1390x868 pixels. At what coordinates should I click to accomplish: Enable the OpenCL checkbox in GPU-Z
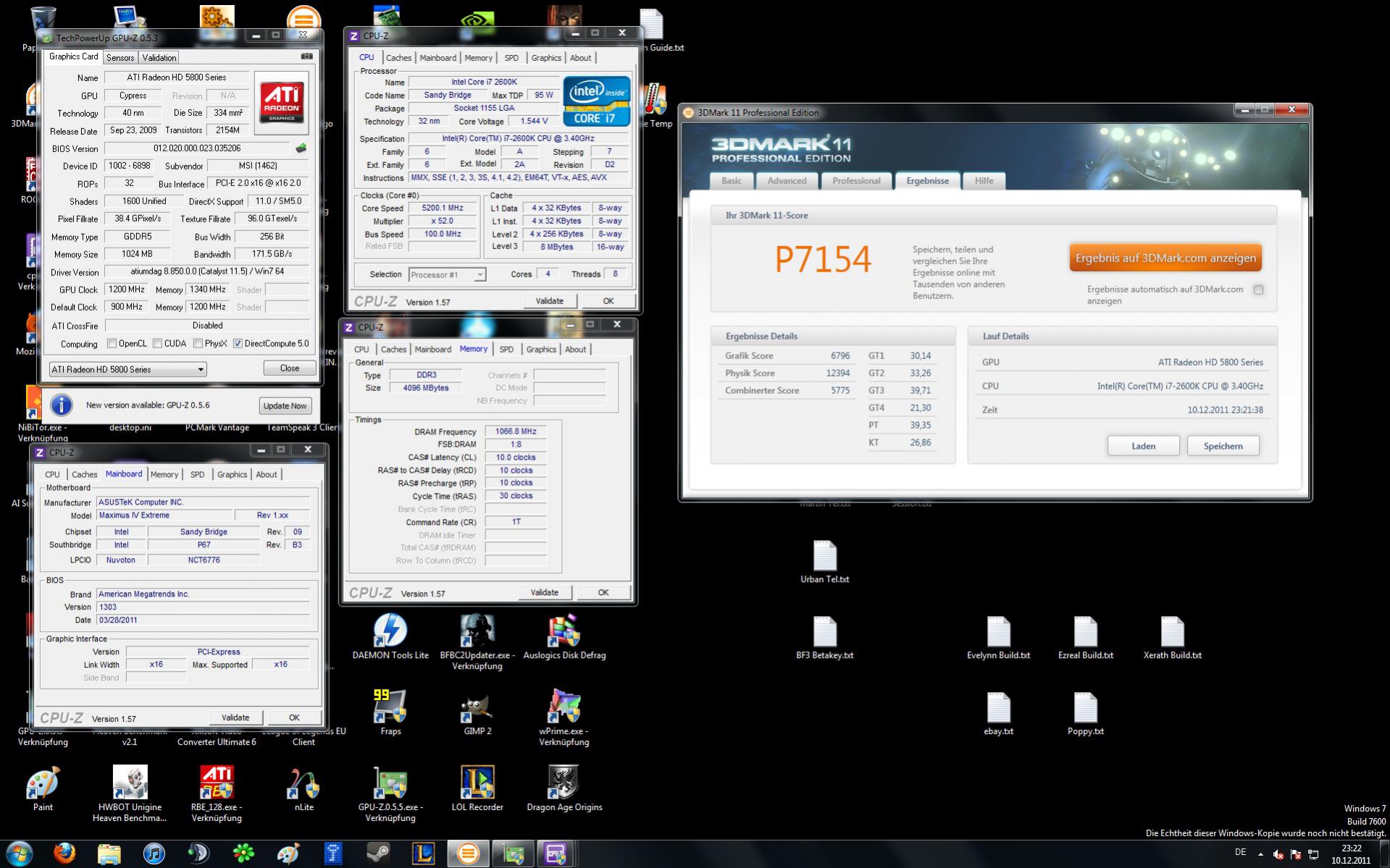(112, 344)
